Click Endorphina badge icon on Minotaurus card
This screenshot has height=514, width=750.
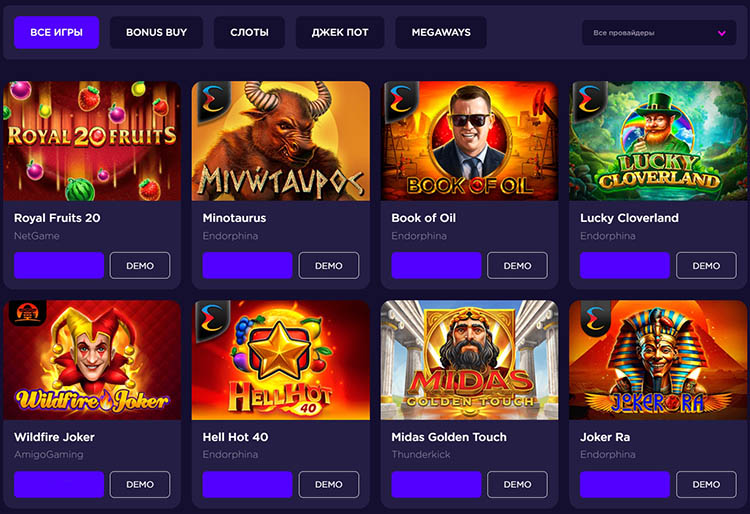[x=209, y=100]
